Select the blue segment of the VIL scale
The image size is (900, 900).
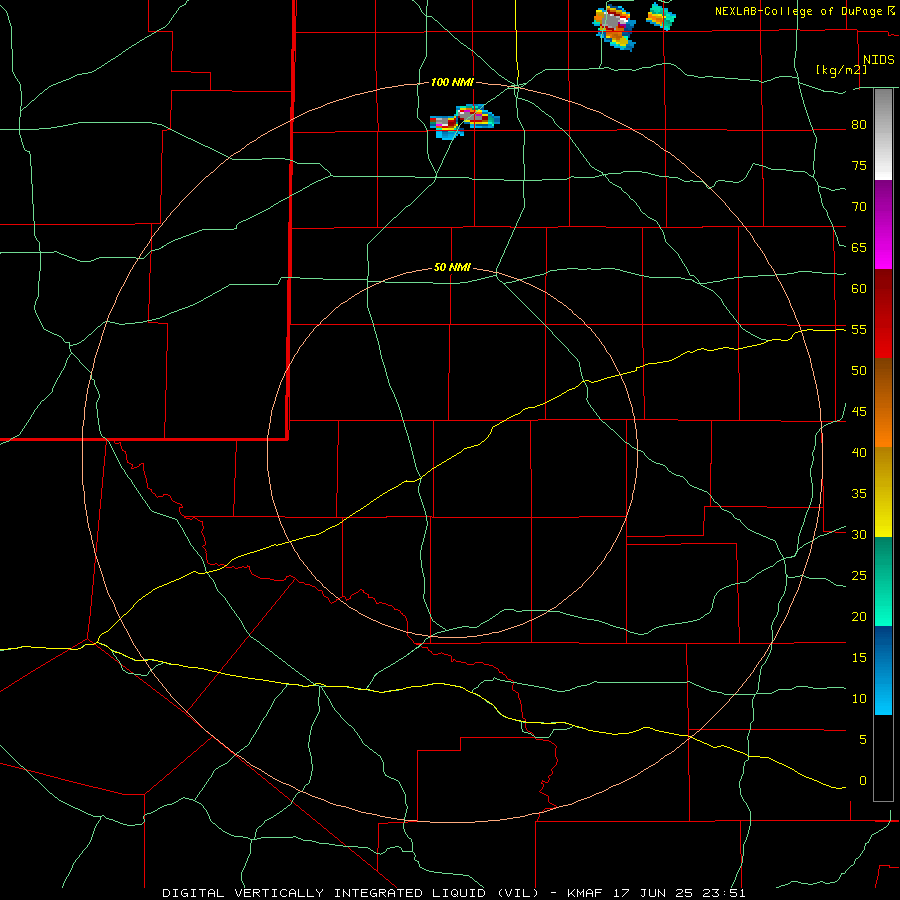click(883, 670)
